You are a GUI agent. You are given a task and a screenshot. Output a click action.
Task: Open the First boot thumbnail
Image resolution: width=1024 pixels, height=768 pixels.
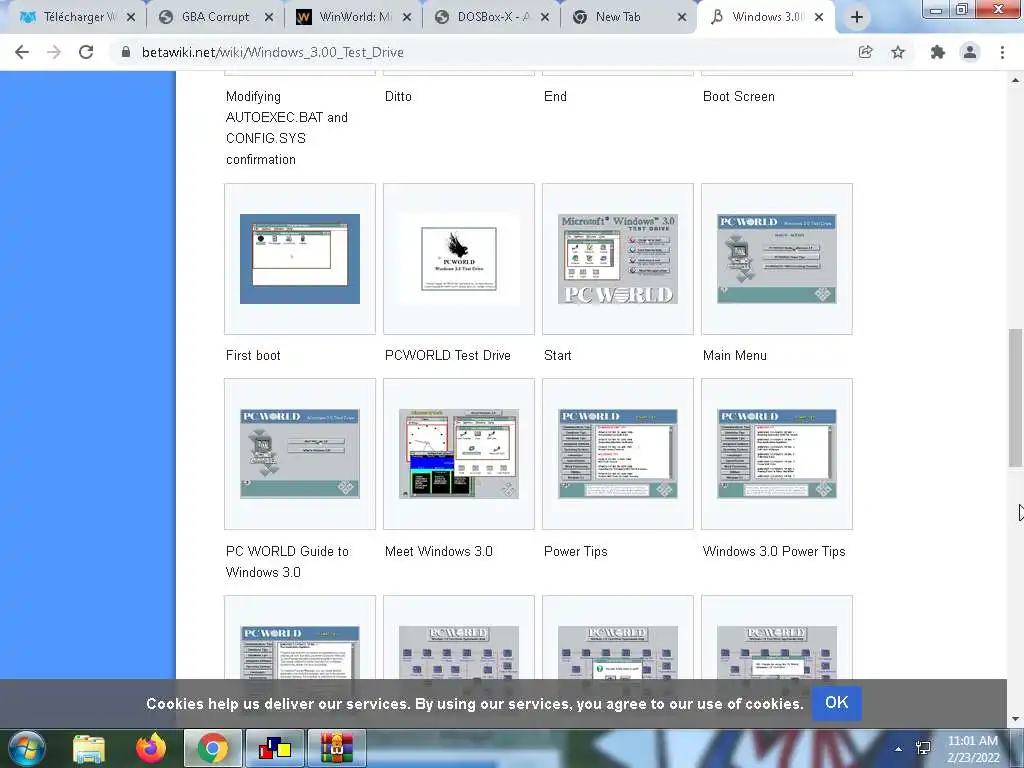(x=300, y=259)
